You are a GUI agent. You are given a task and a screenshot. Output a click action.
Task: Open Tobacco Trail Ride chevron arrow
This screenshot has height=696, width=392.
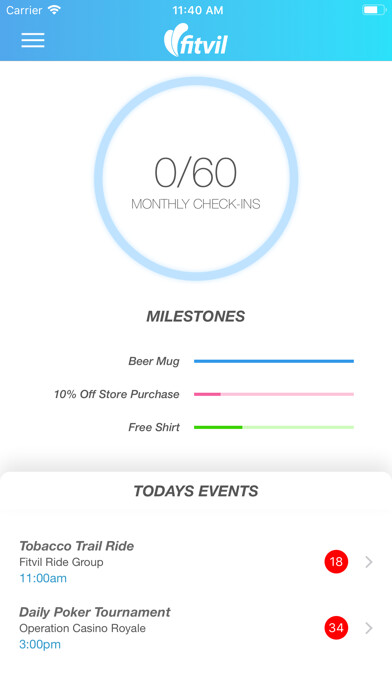pyautogui.click(x=369, y=562)
